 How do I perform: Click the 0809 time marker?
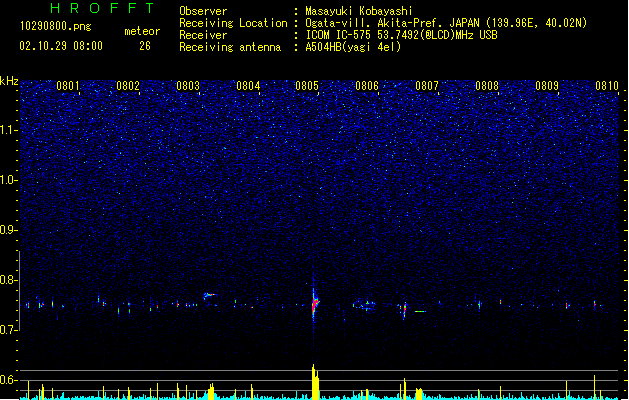(x=547, y=86)
